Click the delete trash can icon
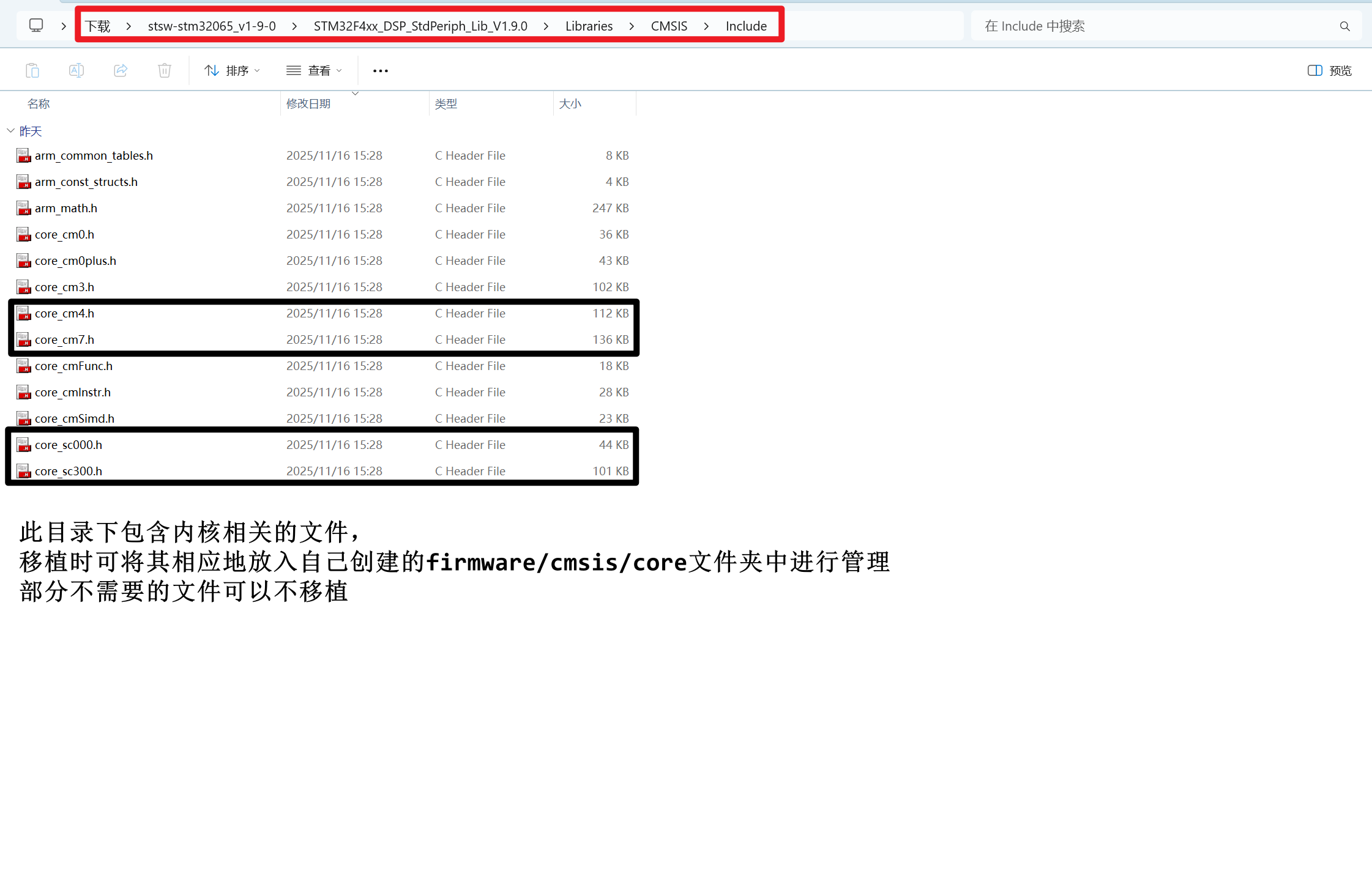Viewport: 1372px width, 871px height. pyautogui.click(x=165, y=70)
